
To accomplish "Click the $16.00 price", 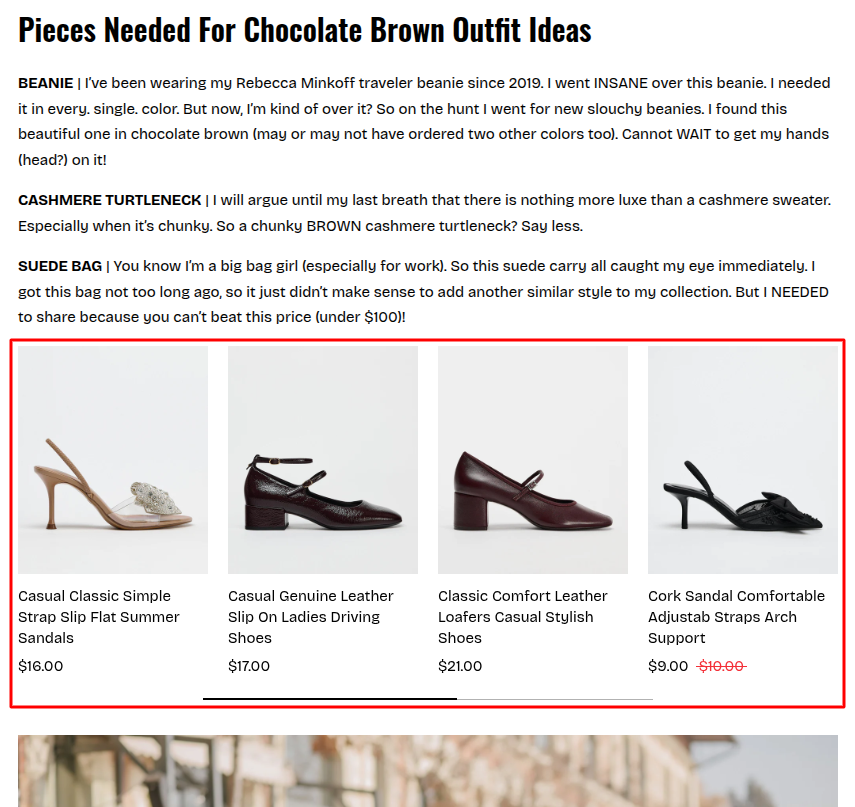I will coord(41,666).
